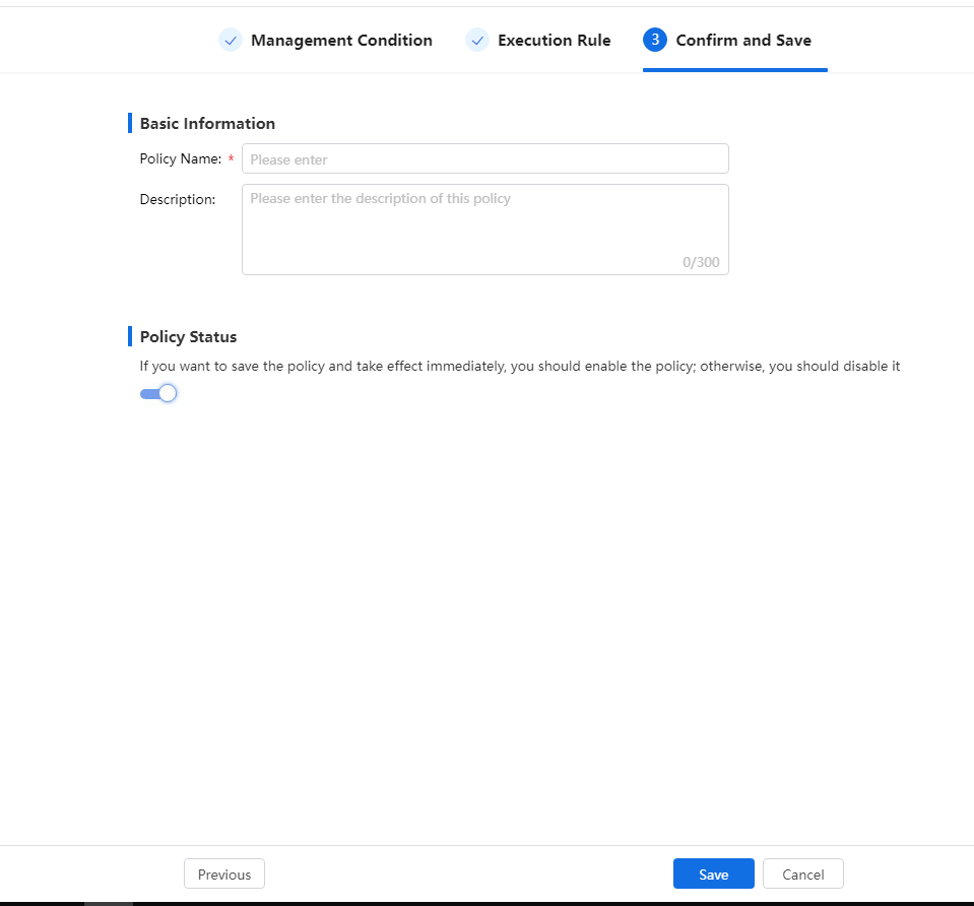
Task: Click the blue active step underline
Action: coord(735,70)
